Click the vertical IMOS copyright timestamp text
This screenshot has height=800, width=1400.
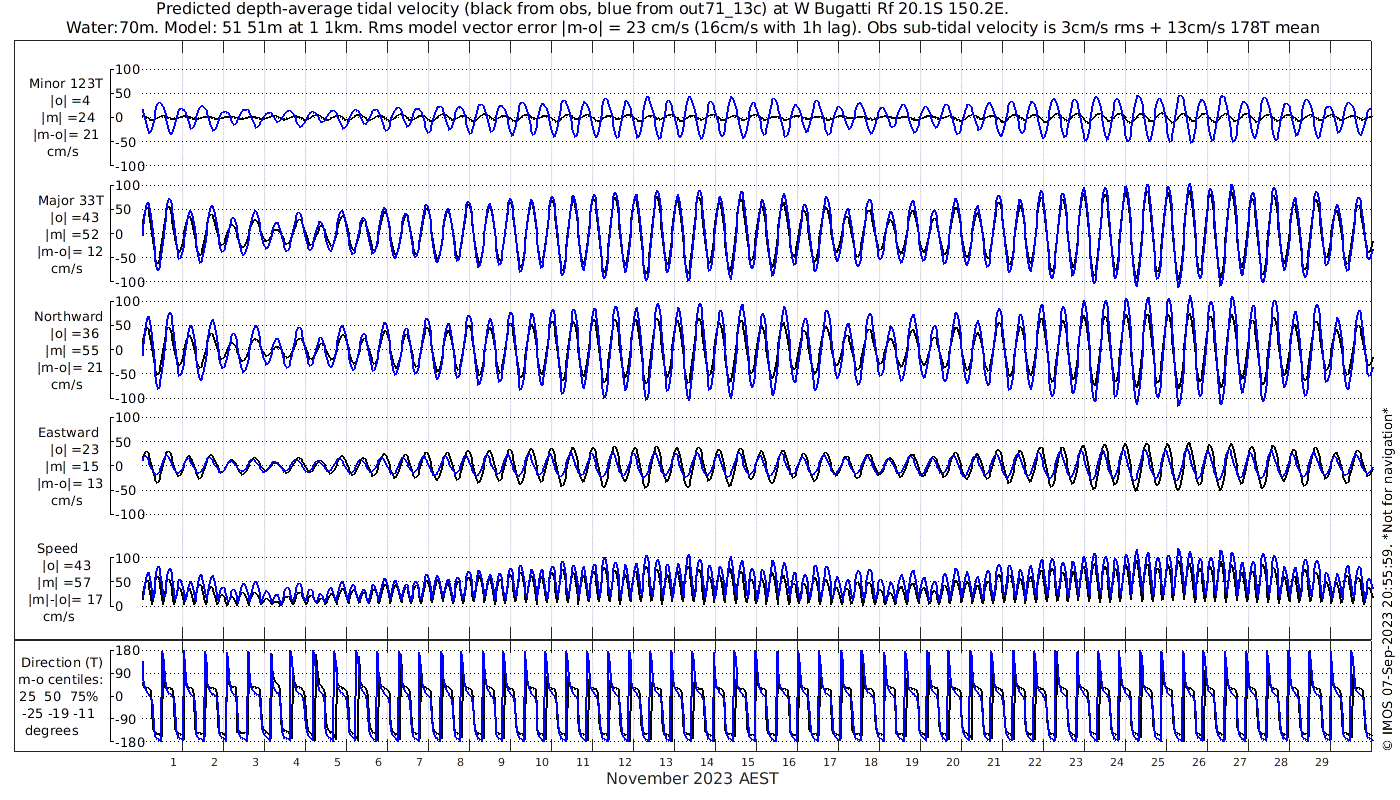[x=1387, y=580]
